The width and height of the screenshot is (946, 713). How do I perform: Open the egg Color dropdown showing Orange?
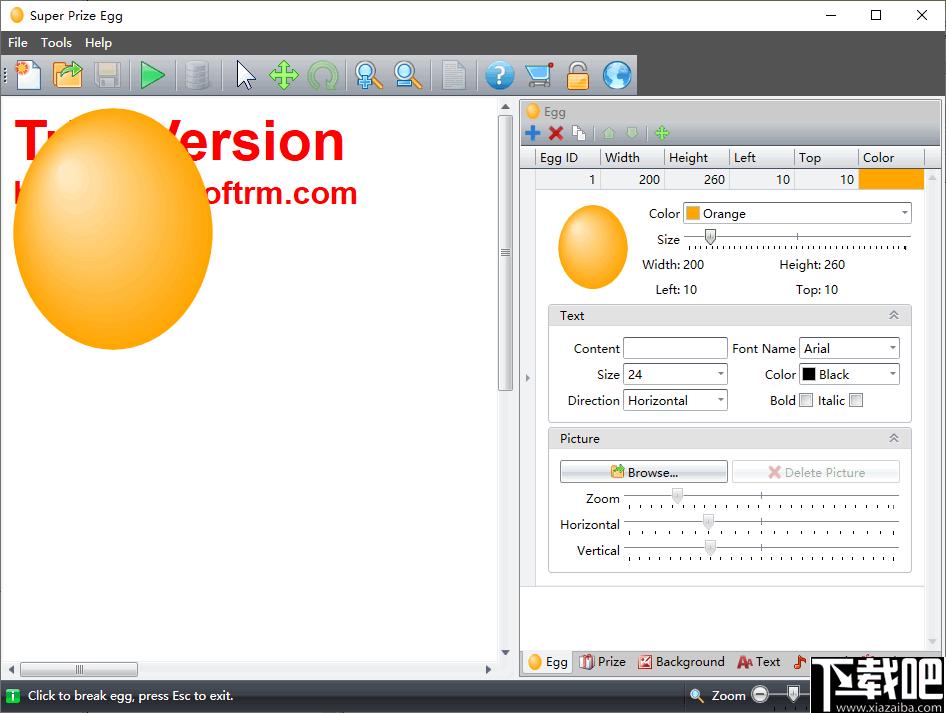pos(797,213)
